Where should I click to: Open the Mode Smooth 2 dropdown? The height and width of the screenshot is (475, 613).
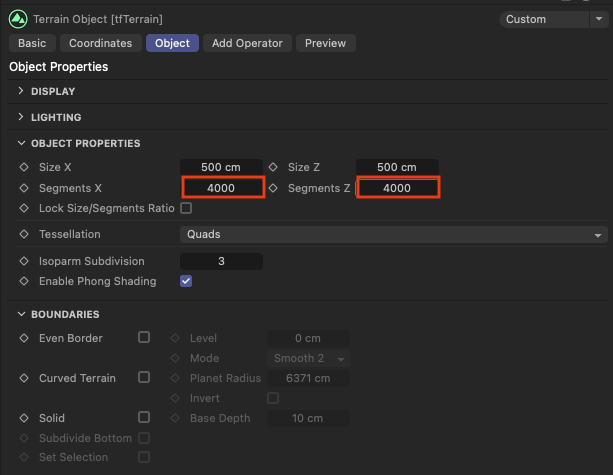click(x=309, y=358)
